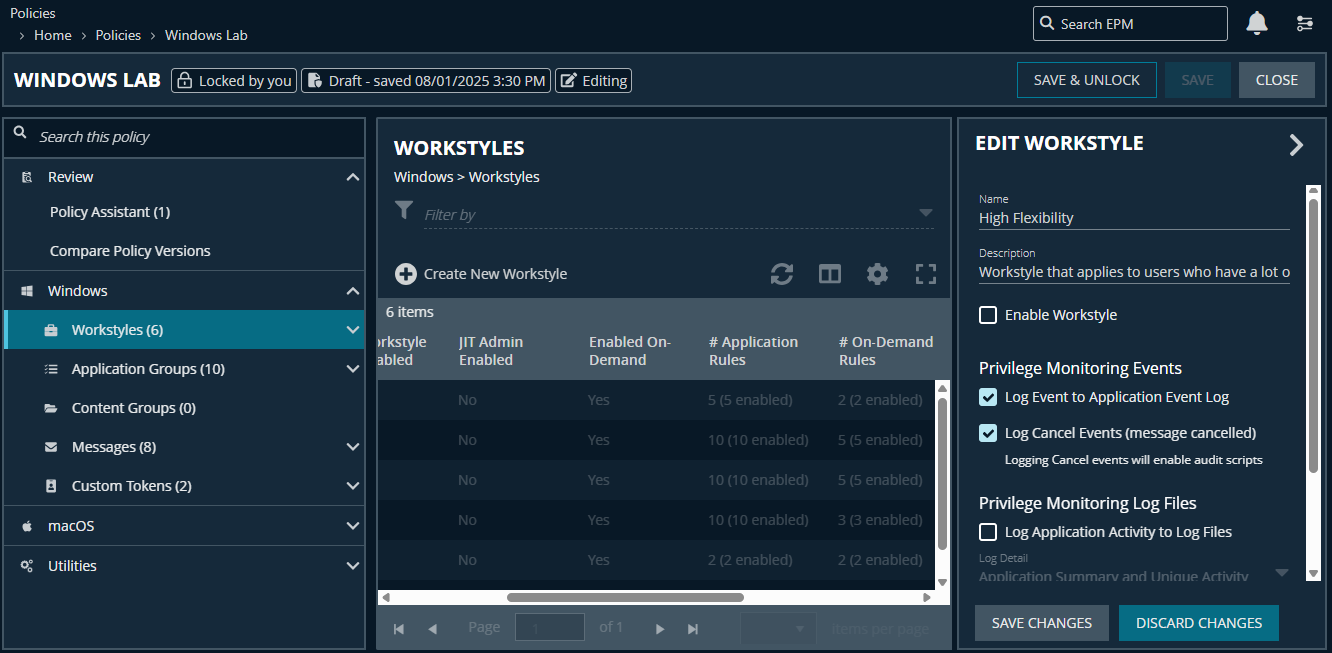Enable Log Application Activity to Log Files
The image size is (1332, 653).
pyautogui.click(x=988, y=532)
